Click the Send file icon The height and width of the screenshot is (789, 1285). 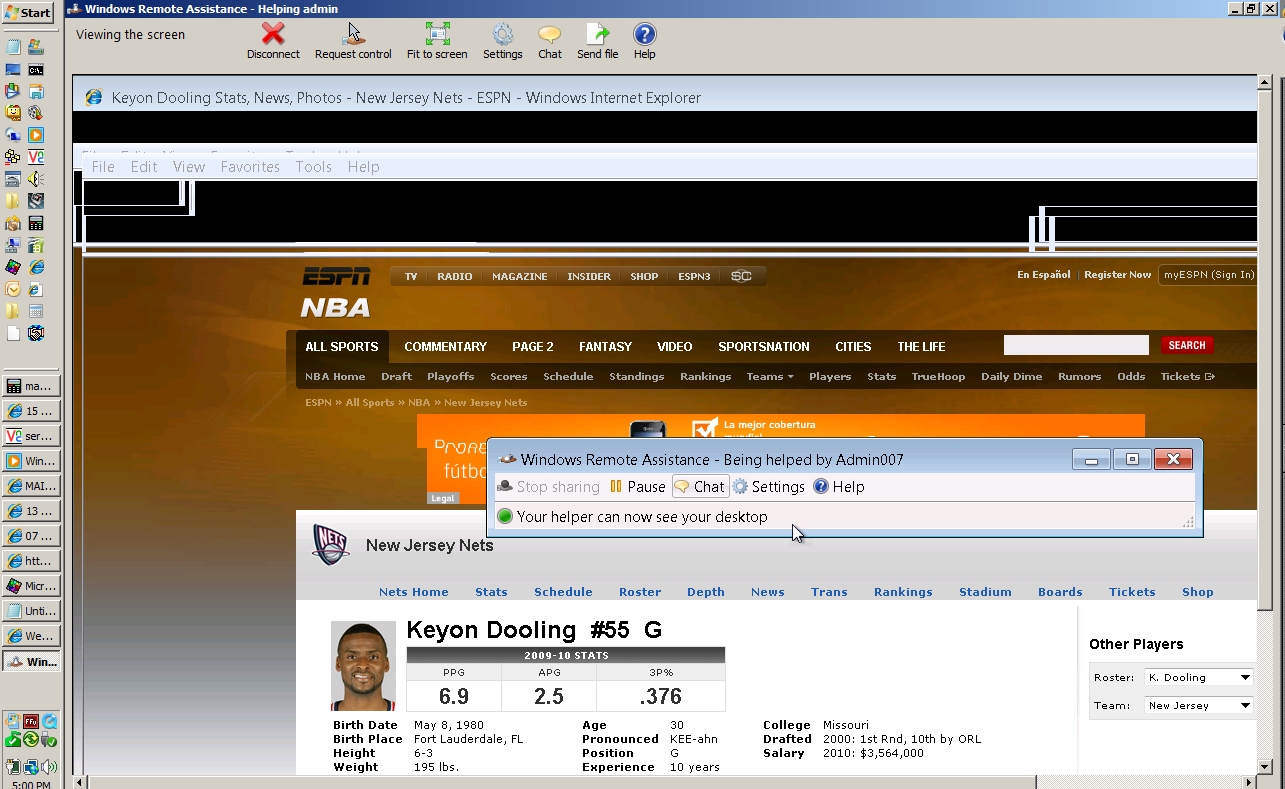[x=597, y=42]
